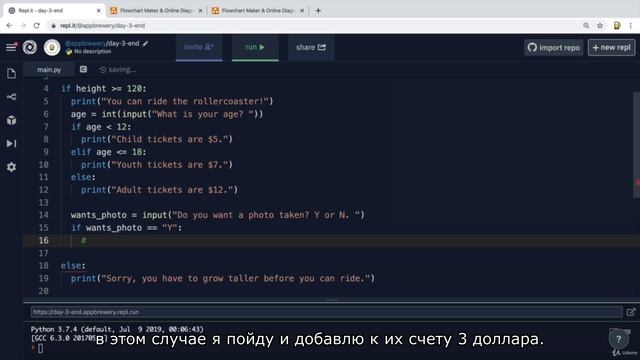
Task: Switch to second Flowchart Maker tab
Action: (x=258, y=11)
